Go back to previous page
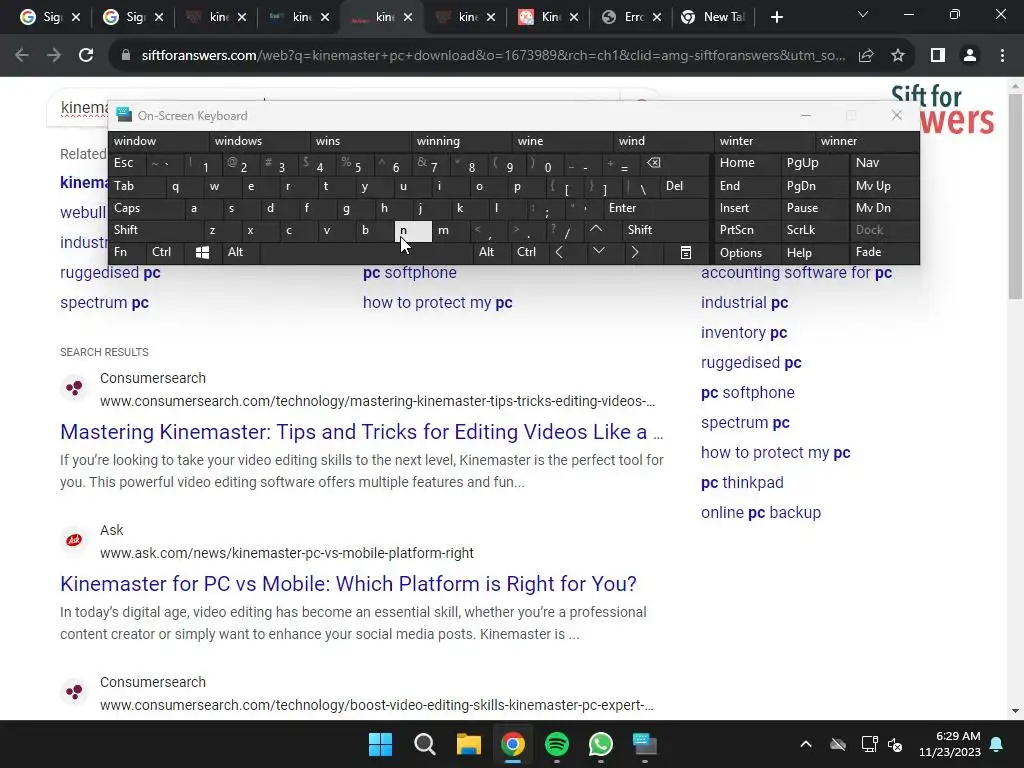This screenshot has height=768, width=1024. pyautogui.click(x=22, y=56)
